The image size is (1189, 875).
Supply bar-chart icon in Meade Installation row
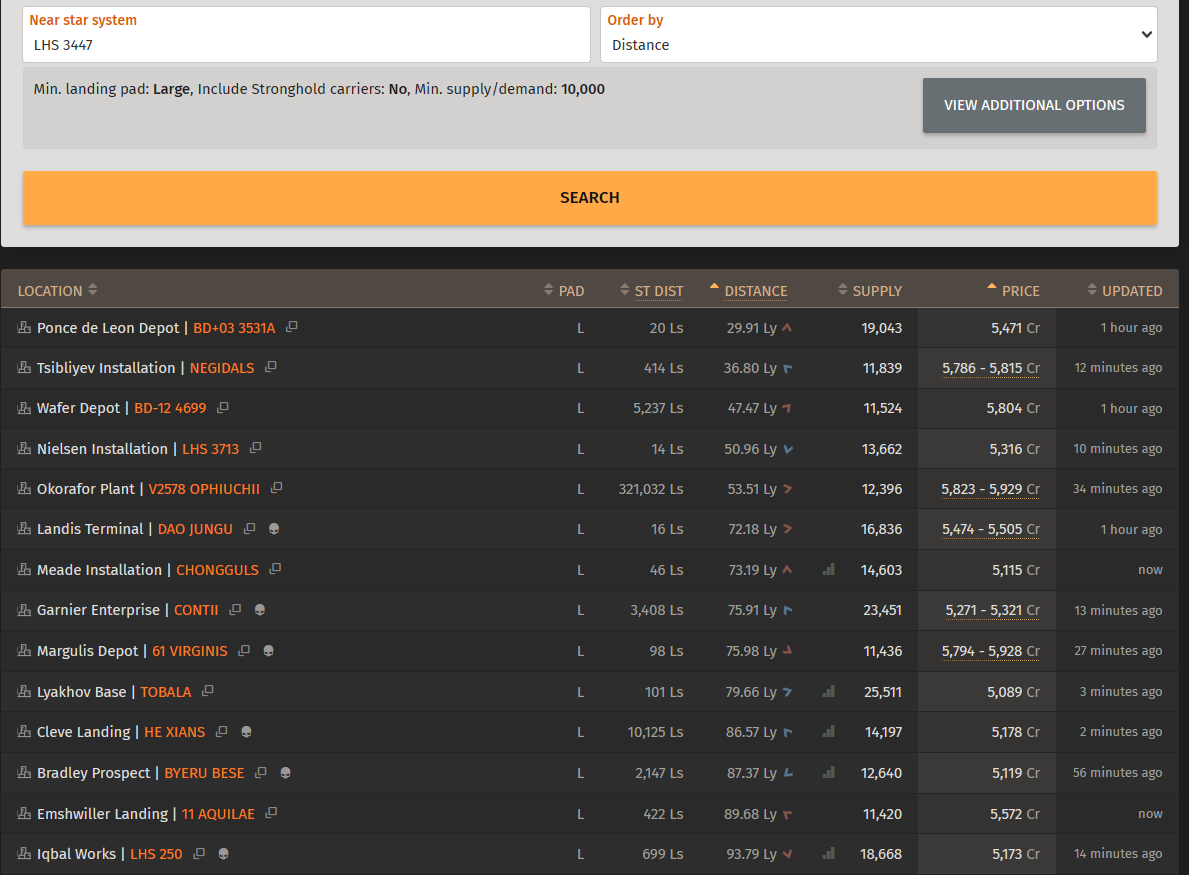tap(829, 569)
